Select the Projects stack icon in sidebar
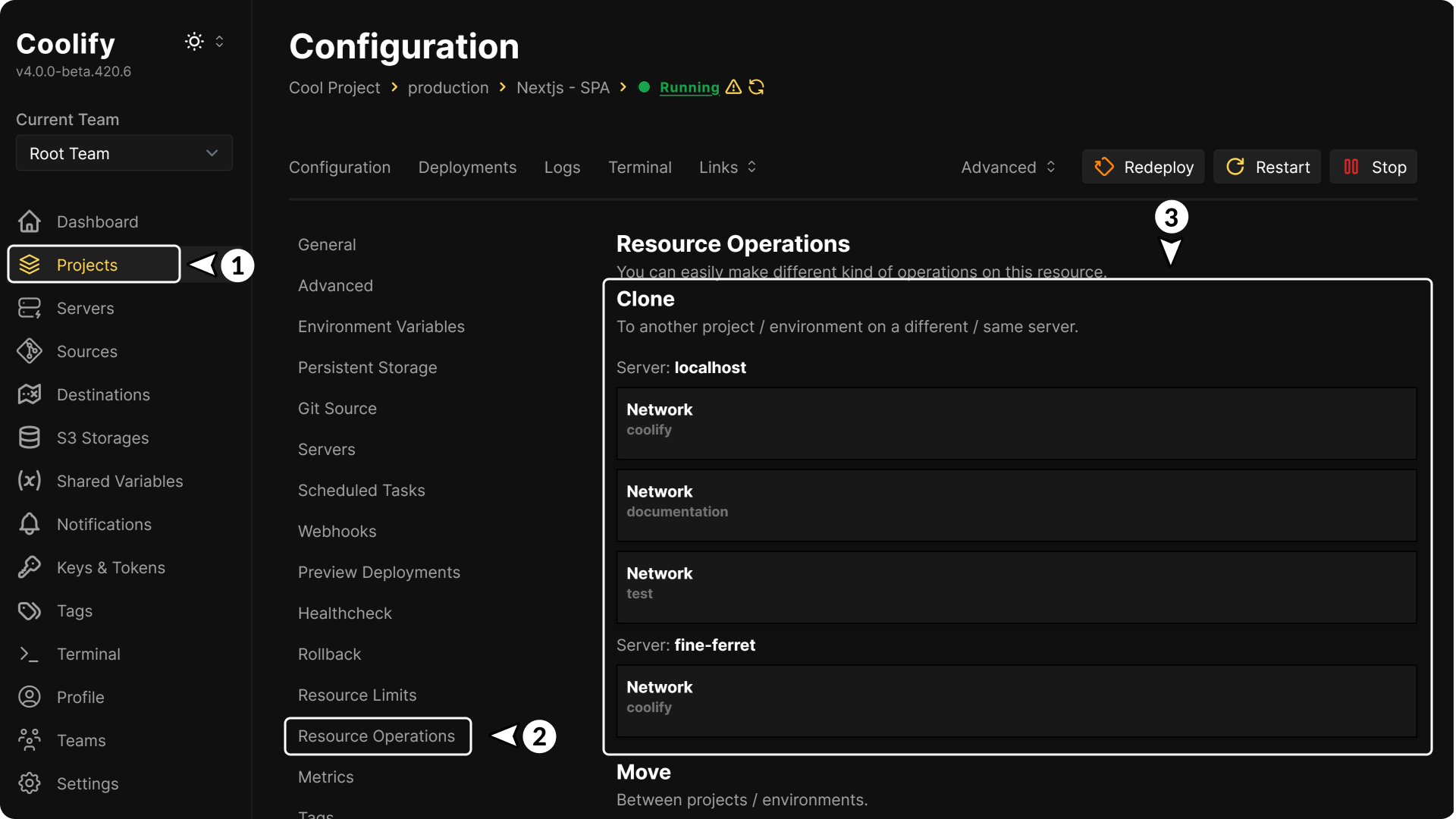The image size is (1456, 819). pyautogui.click(x=30, y=265)
